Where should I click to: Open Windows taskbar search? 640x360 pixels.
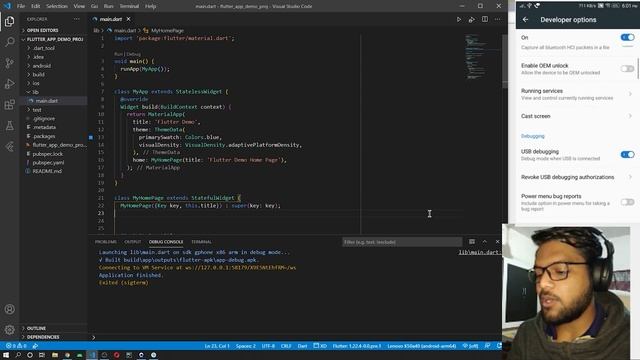pos(18,355)
